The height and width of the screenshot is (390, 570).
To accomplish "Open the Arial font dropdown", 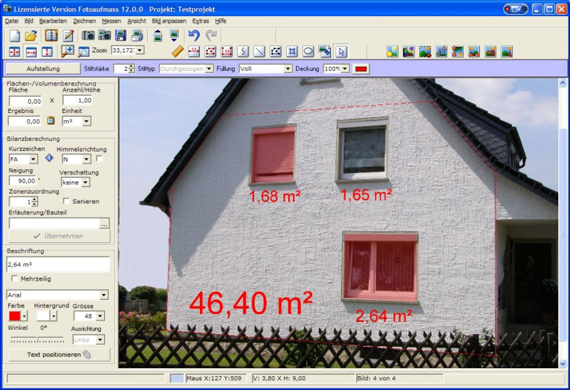I will pyautogui.click(x=104, y=295).
